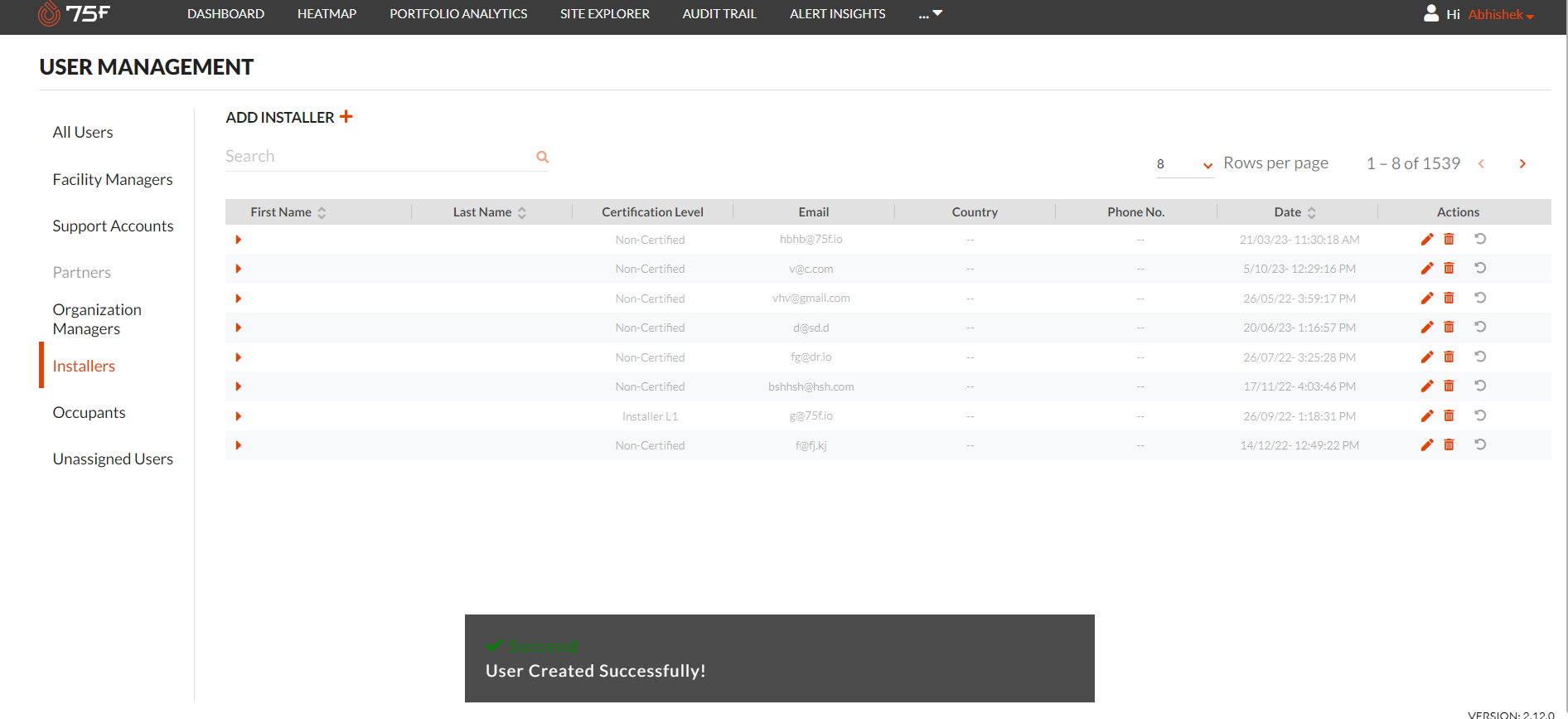This screenshot has height=719, width=1568.
Task: Toggle sorting on the Date column
Action: pyautogui.click(x=1311, y=213)
